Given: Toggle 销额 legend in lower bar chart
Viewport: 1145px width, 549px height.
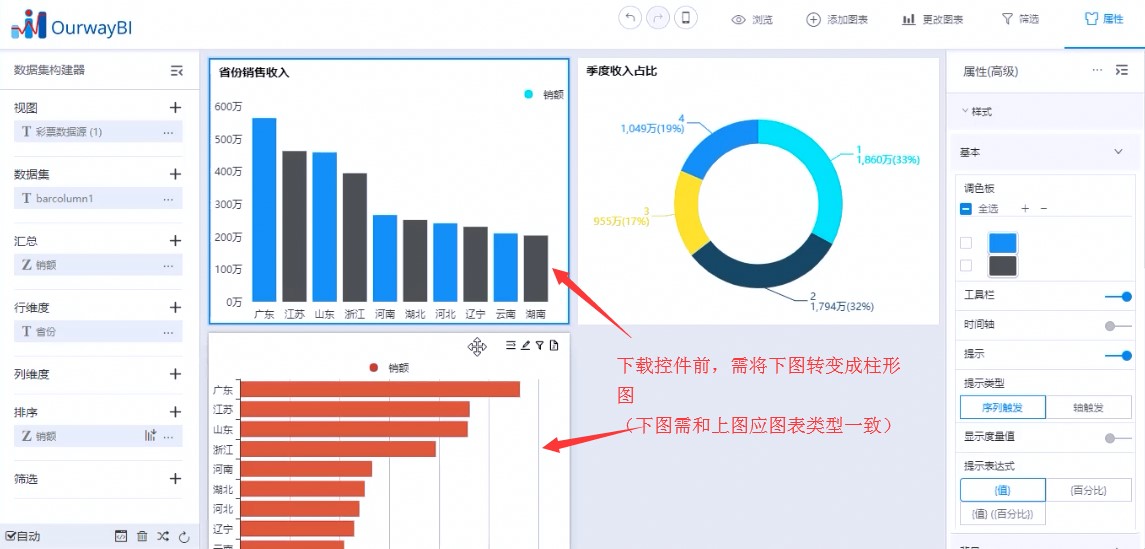Looking at the screenshot, I should coord(389,368).
